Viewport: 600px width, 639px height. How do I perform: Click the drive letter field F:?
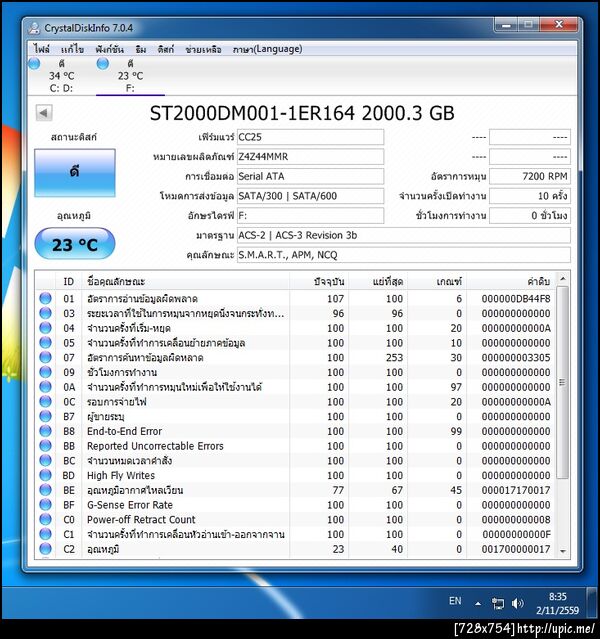pos(311,216)
